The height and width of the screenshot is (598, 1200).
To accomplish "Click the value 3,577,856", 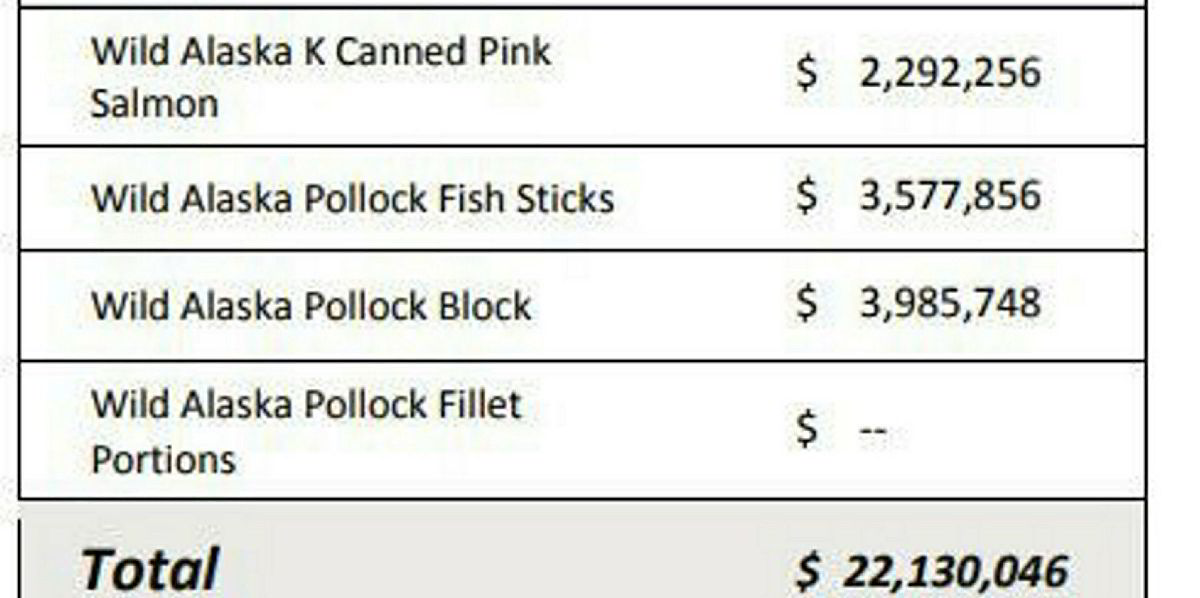I will tap(949, 195).
